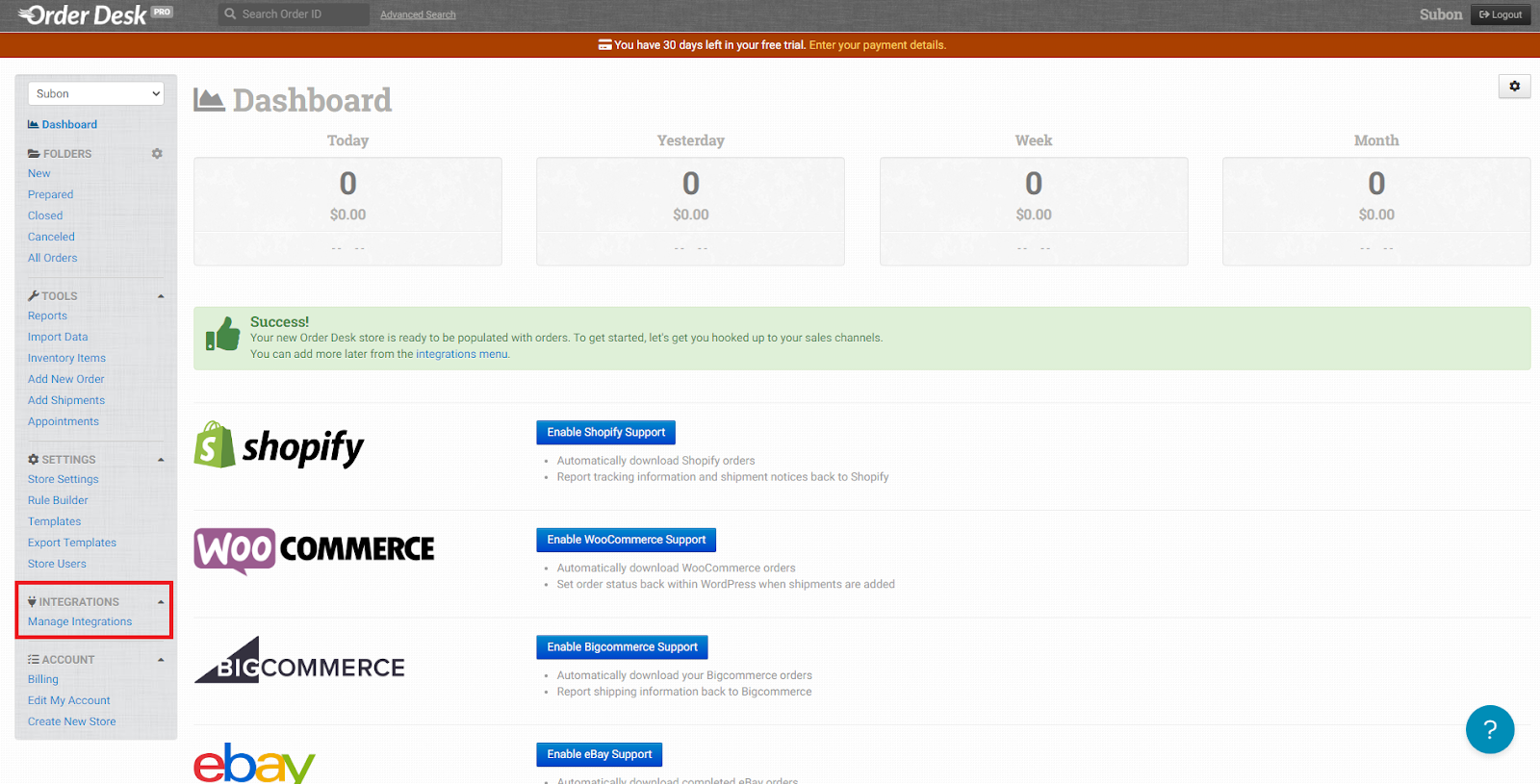
Task: Open Advanced Search link
Action: coord(418,15)
